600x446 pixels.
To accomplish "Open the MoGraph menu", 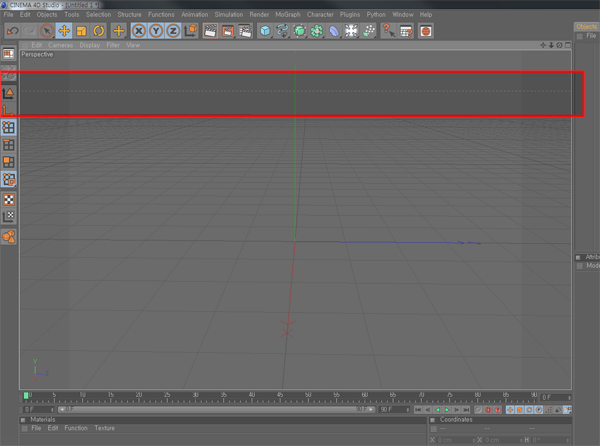I will point(288,15).
